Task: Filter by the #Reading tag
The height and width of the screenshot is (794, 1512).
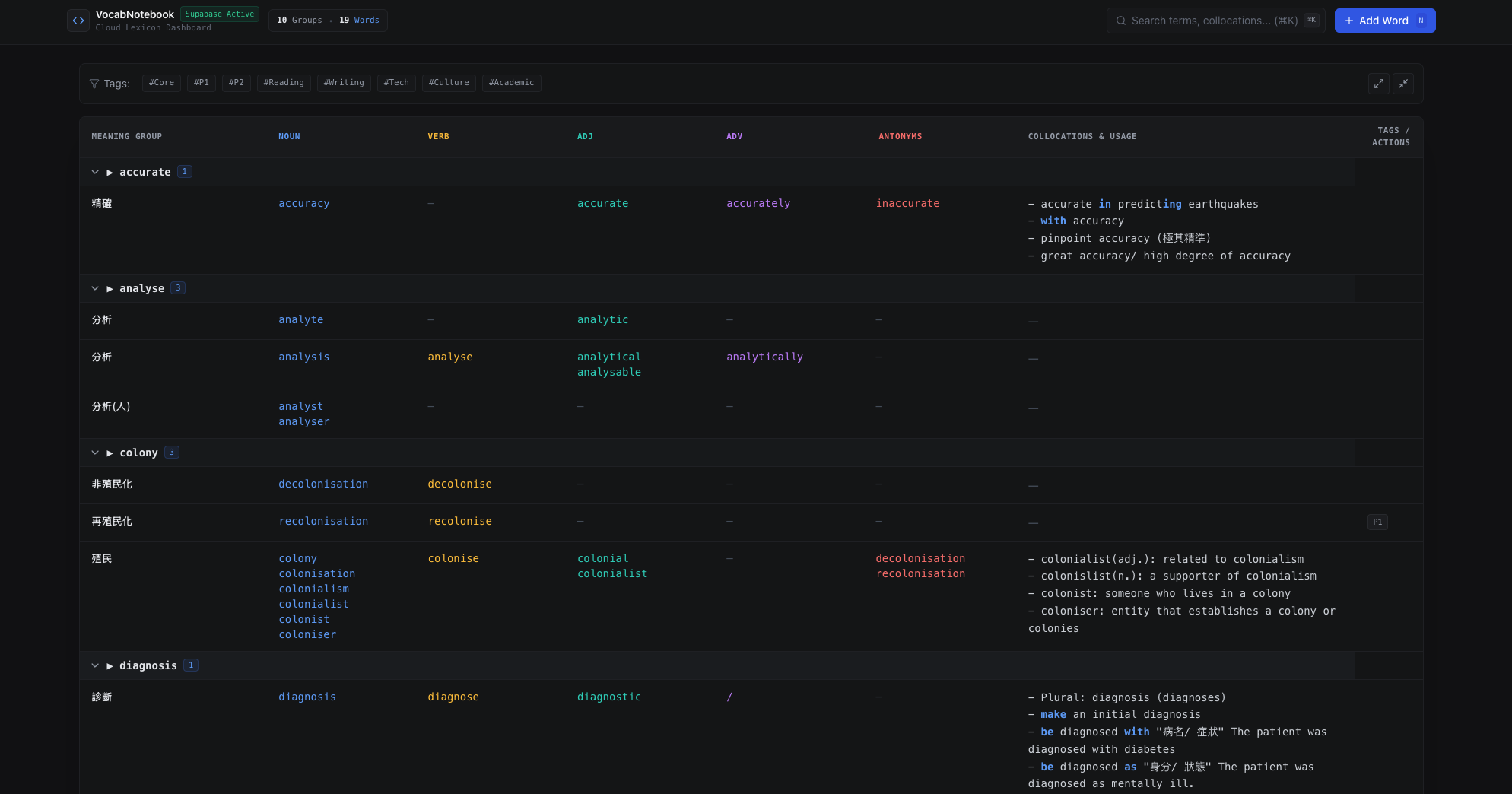Action: [284, 83]
